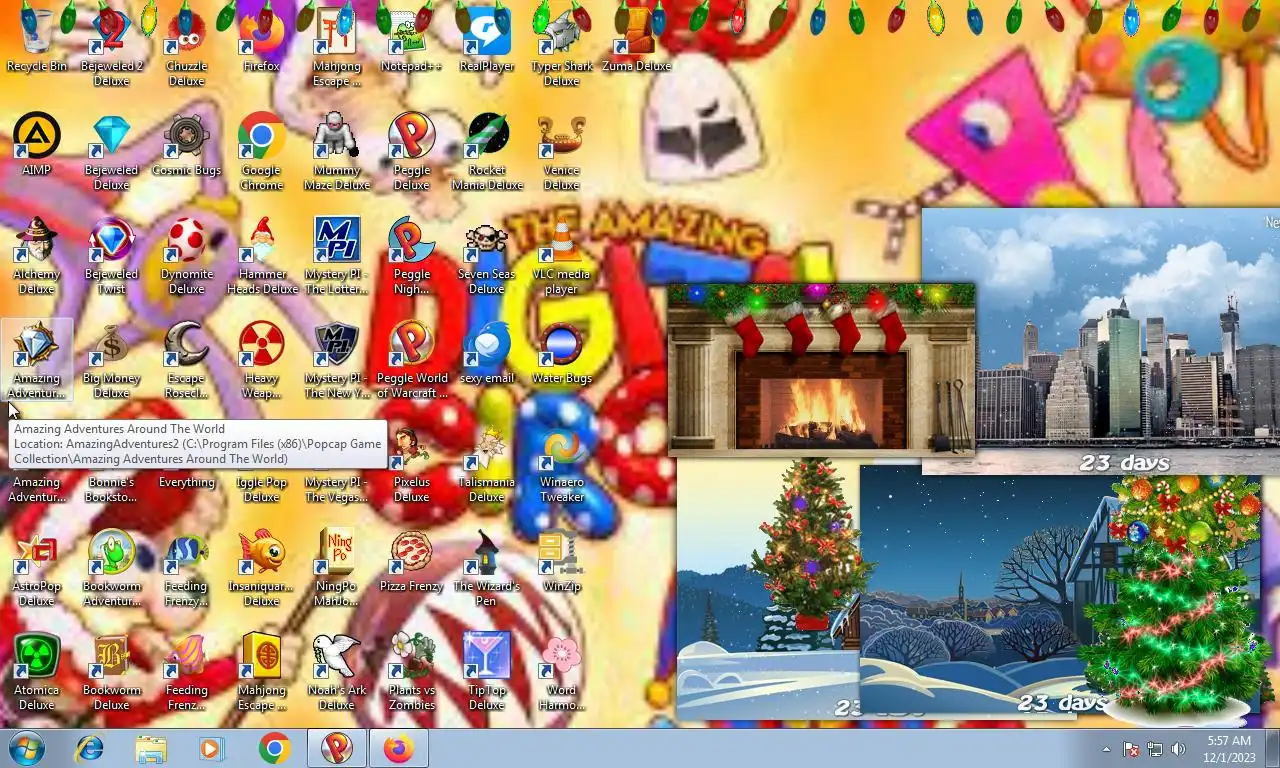Open Zuma Deluxe shortcut
The height and width of the screenshot is (768, 1280).
[637, 41]
